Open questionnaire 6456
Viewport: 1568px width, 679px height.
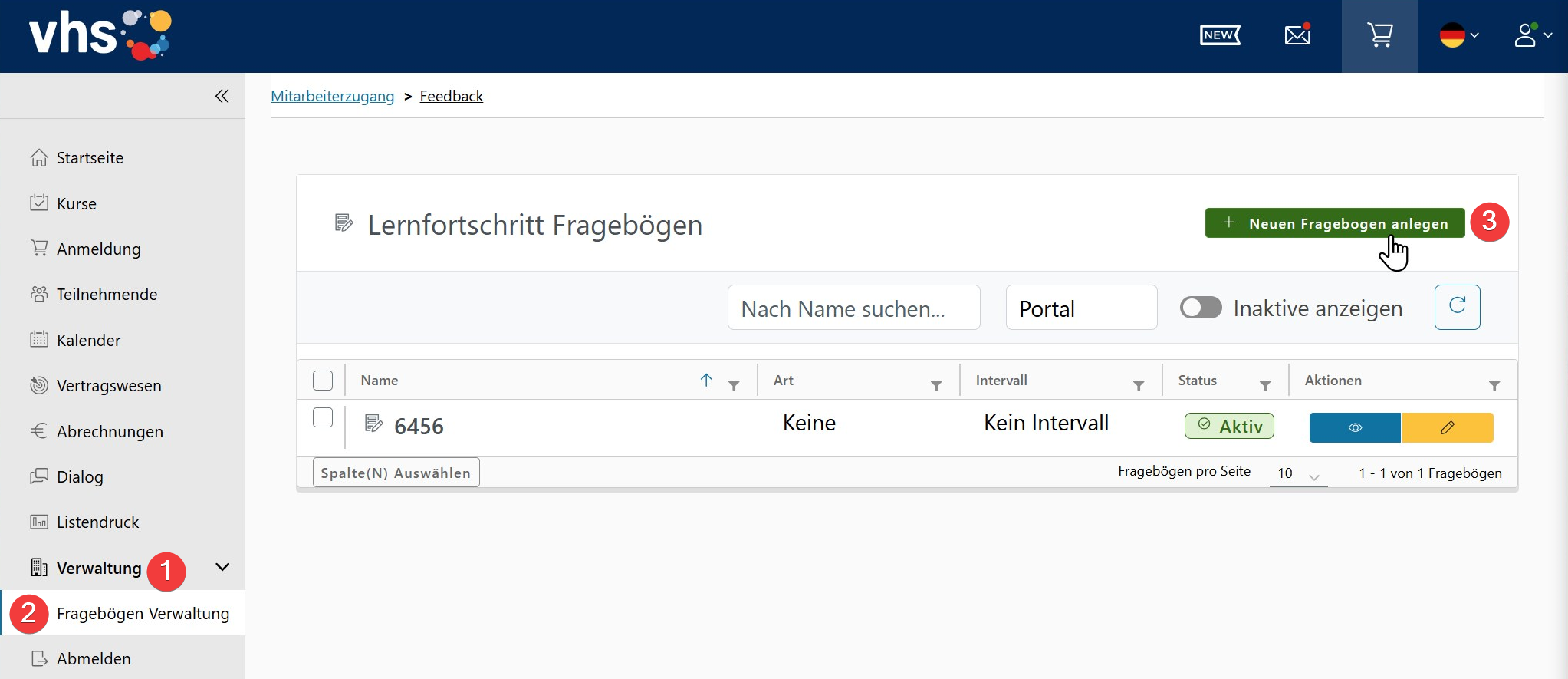click(x=419, y=426)
